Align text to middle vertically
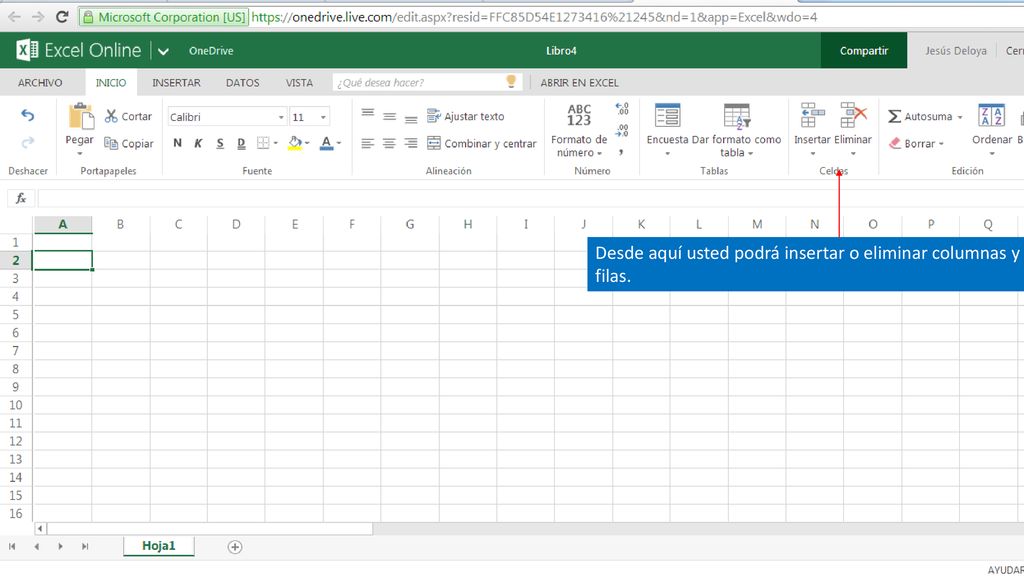 click(x=389, y=117)
